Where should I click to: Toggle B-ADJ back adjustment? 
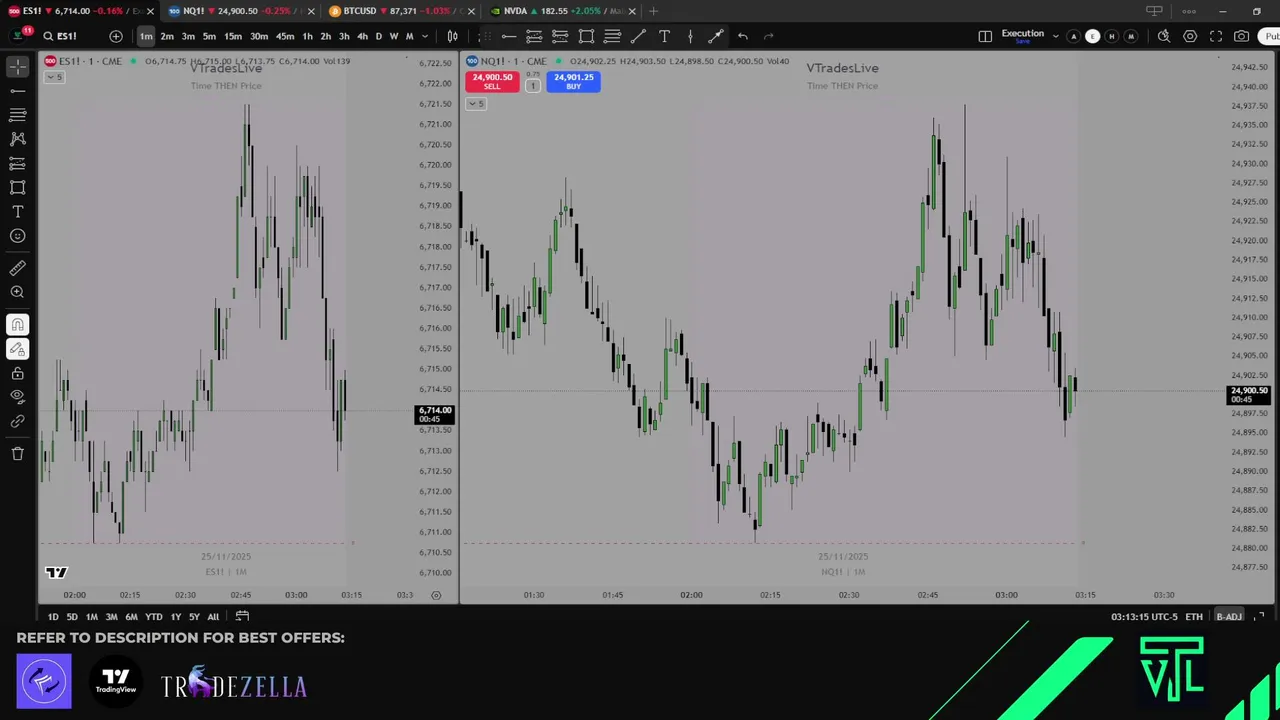[x=1229, y=617]
